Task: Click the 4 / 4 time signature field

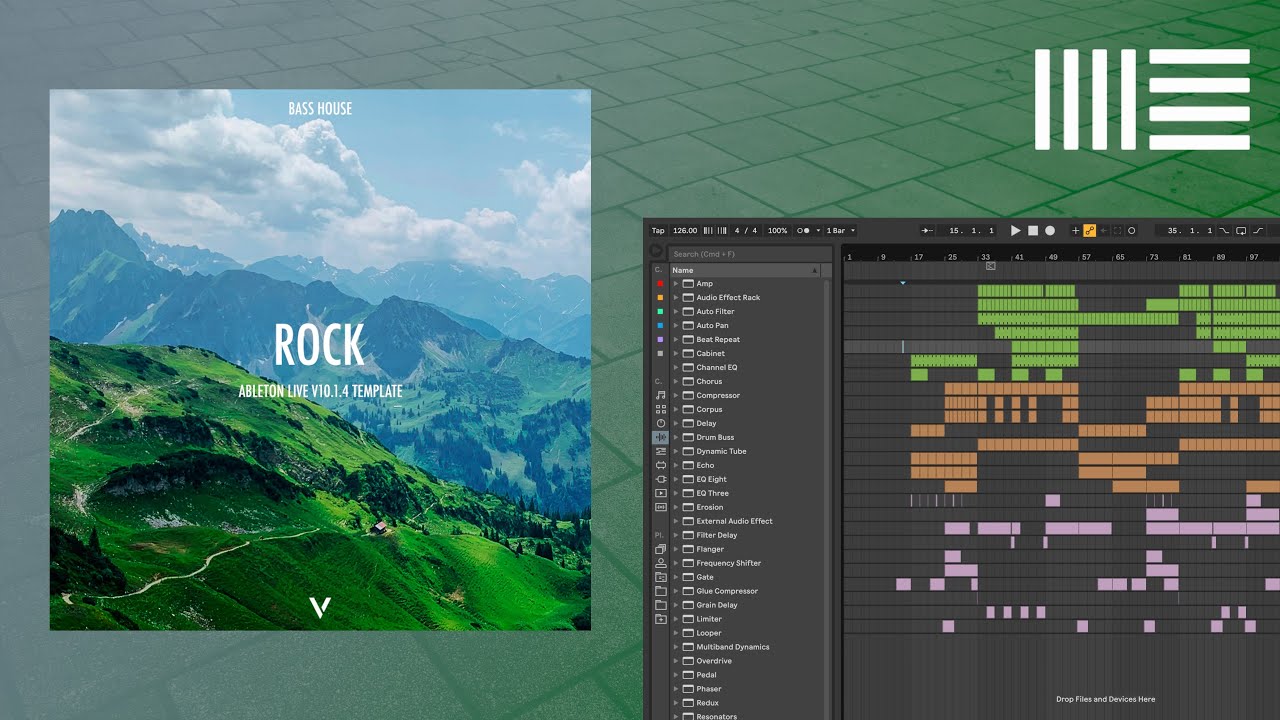Action: click(x=746, y=231)
